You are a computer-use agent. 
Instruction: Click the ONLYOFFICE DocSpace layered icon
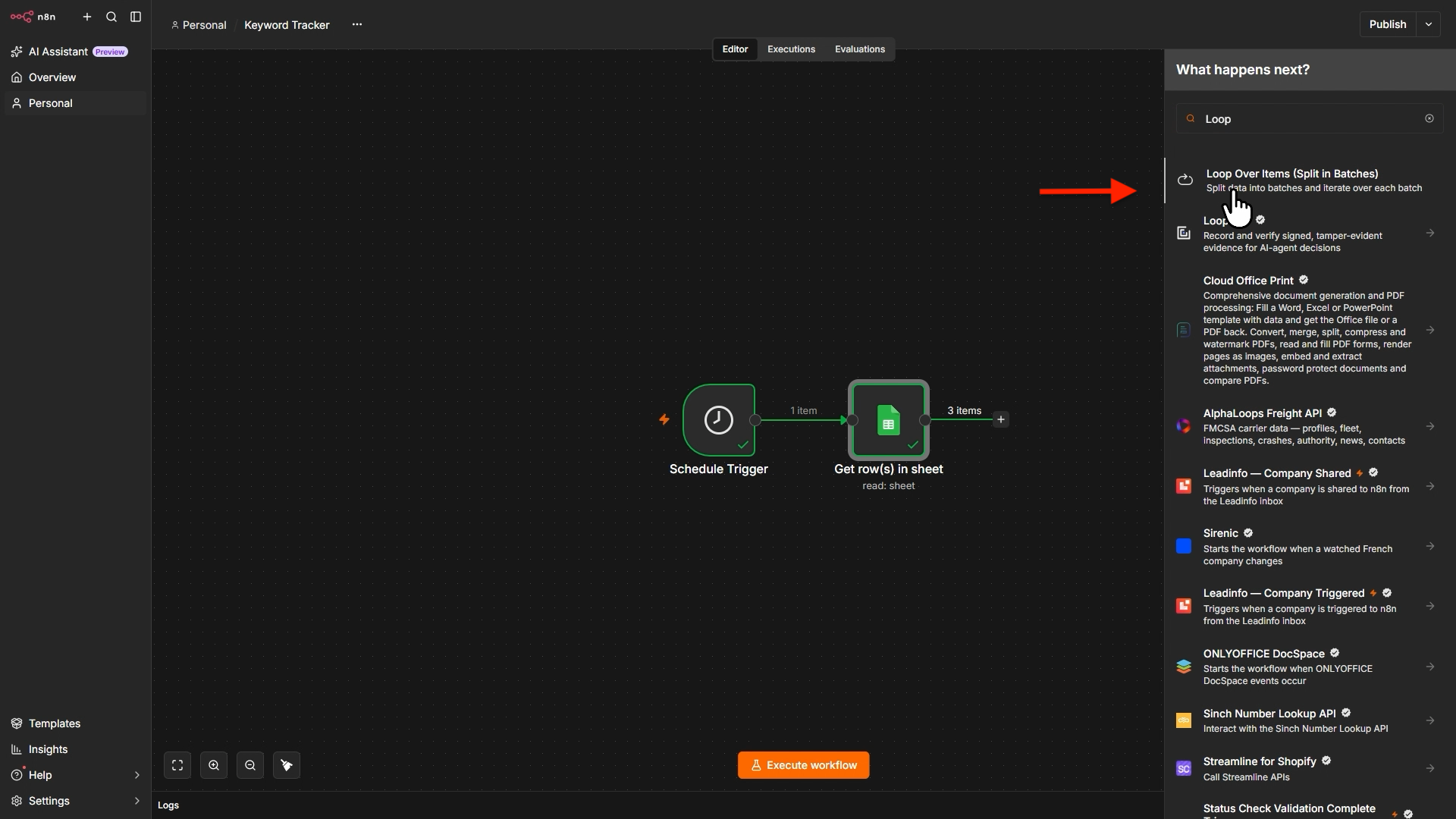tap(1184, 667)
